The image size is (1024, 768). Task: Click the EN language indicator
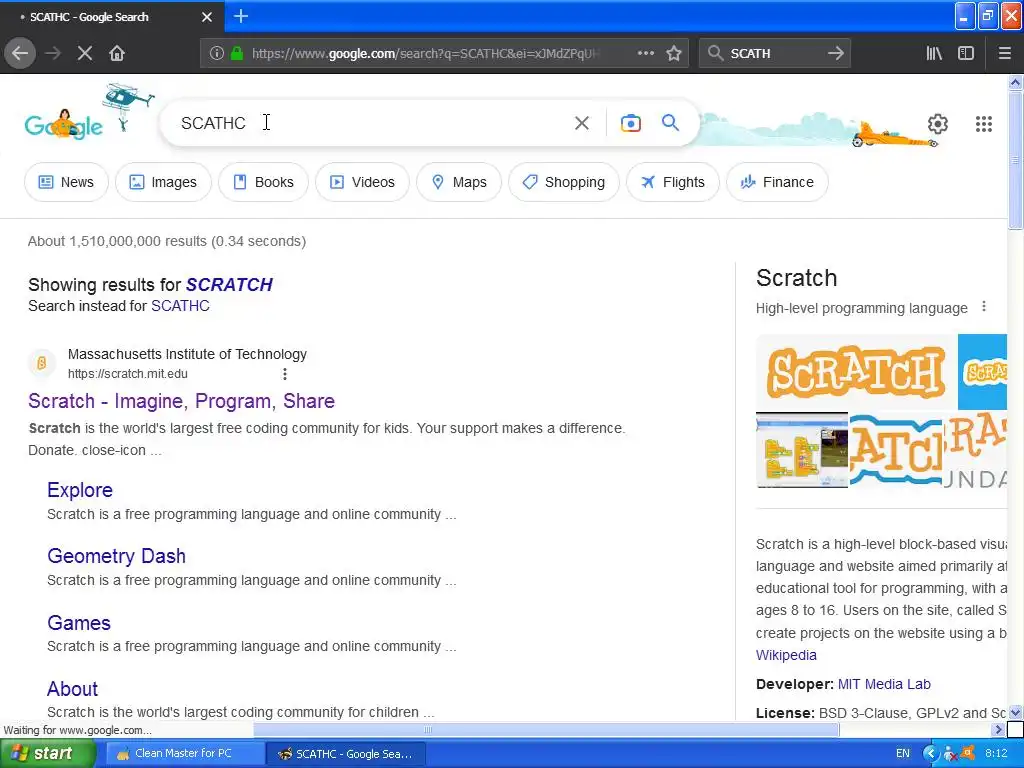[903, 753]
